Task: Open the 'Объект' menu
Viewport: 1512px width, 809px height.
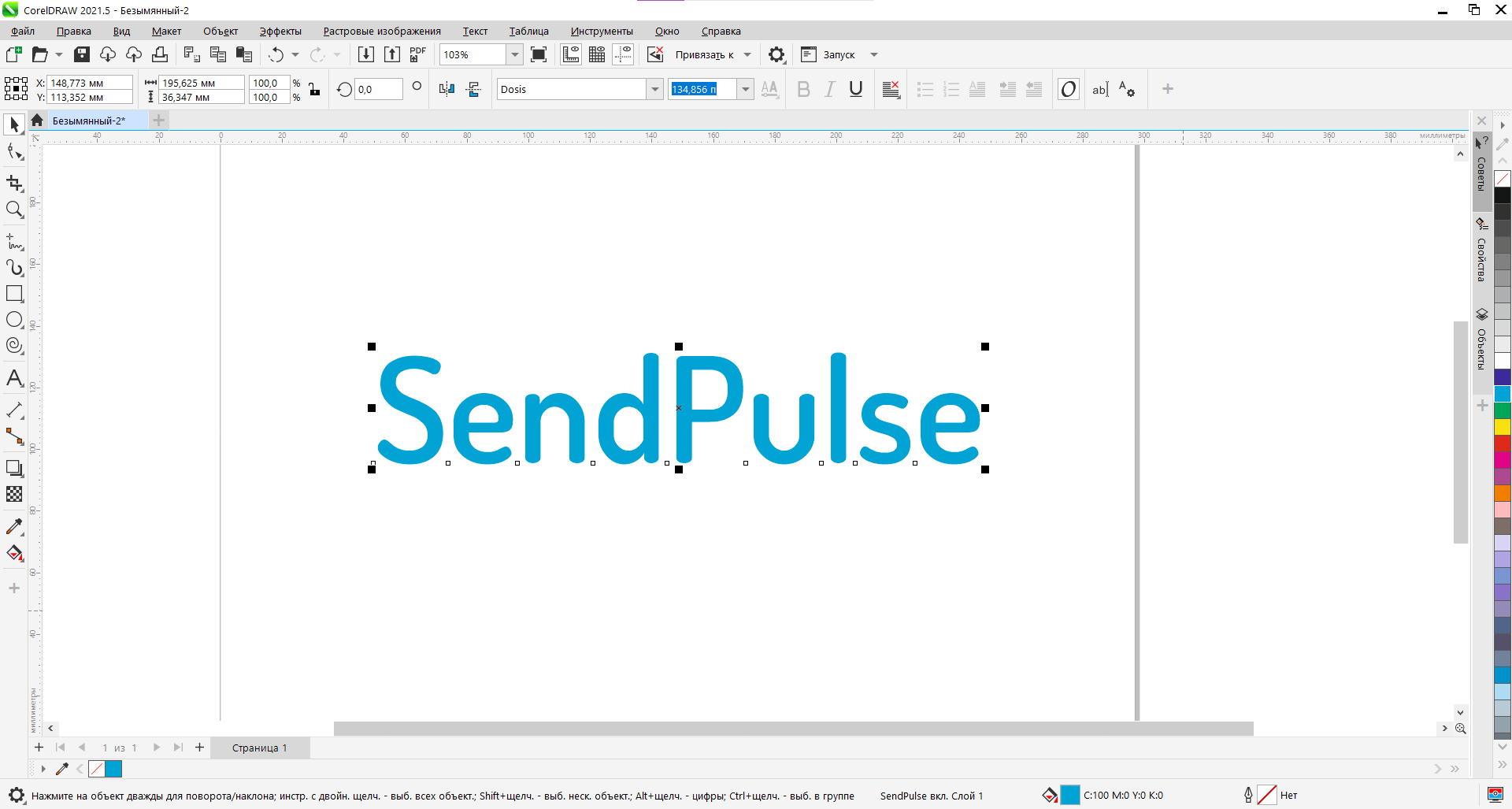Action: [x=220, y=32]
